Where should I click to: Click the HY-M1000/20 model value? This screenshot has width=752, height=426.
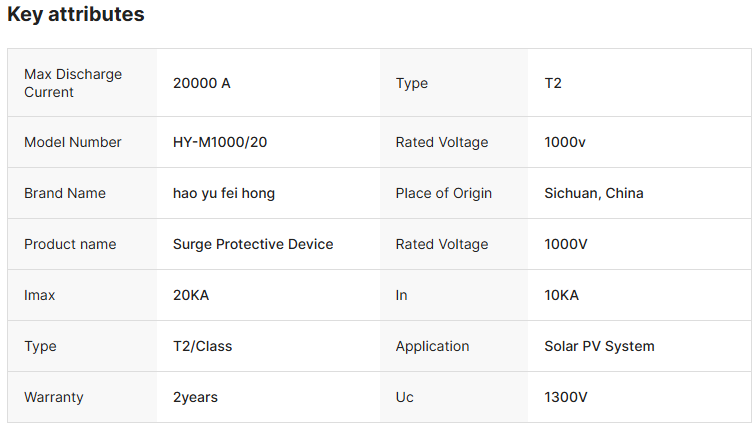[220, 142]
